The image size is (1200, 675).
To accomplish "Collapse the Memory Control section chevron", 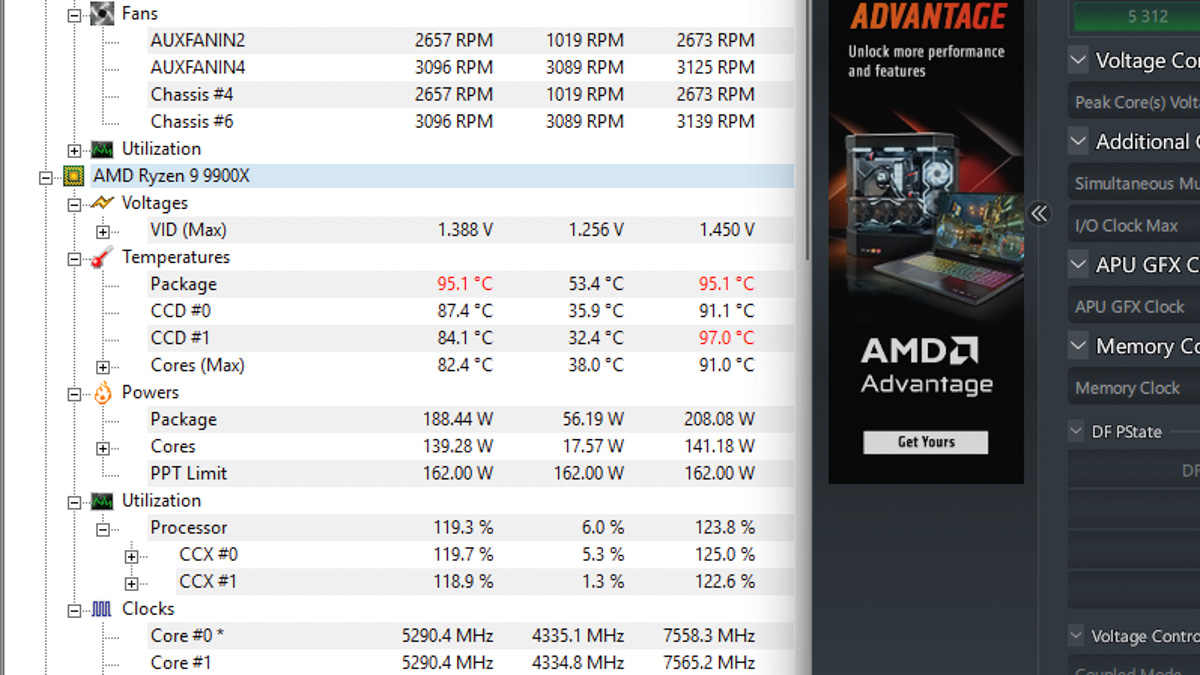I will [1078, 346].
